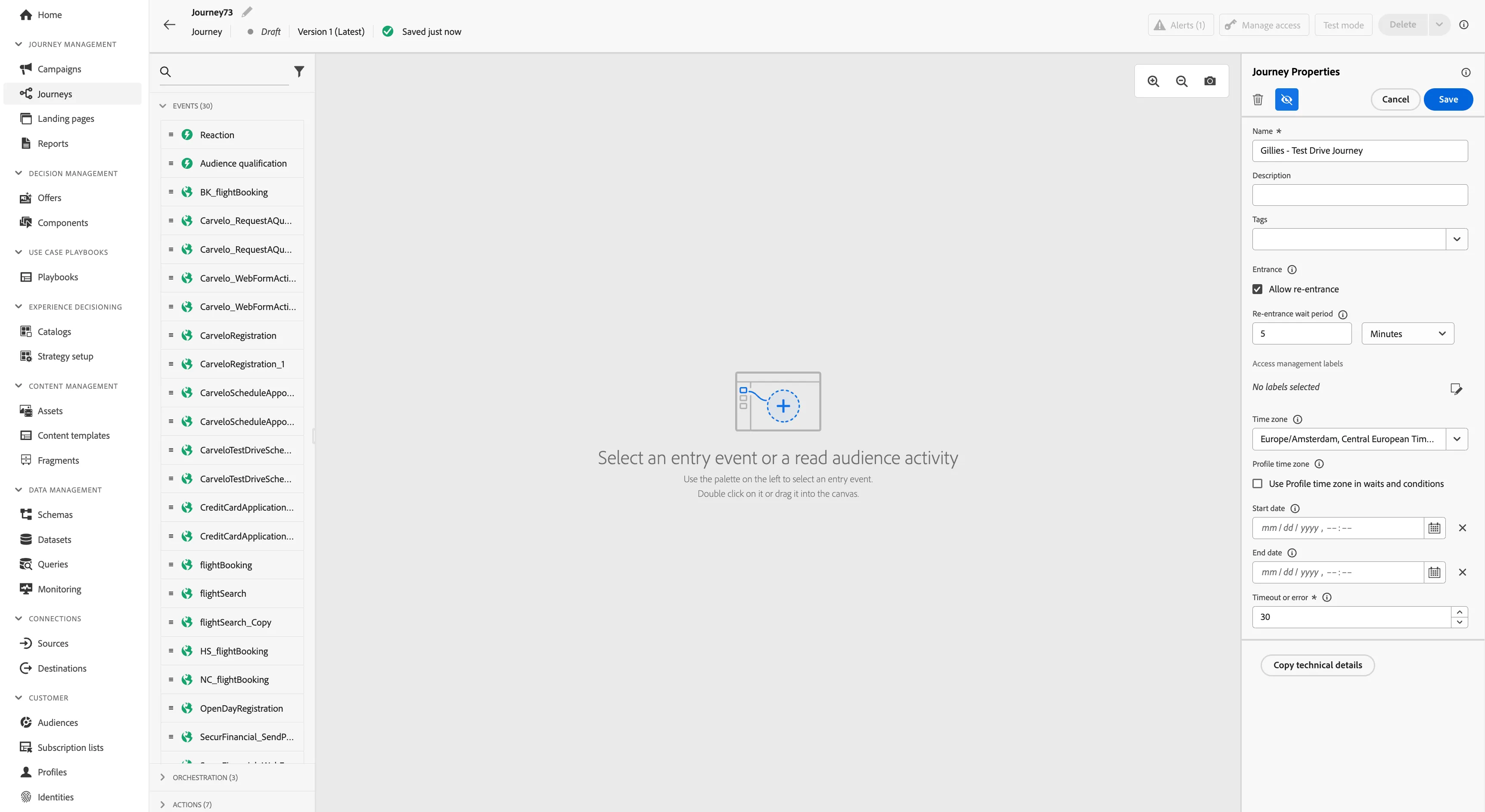Open Alerts (1) button
The image size is (1485, 812).
point(1180,25)
